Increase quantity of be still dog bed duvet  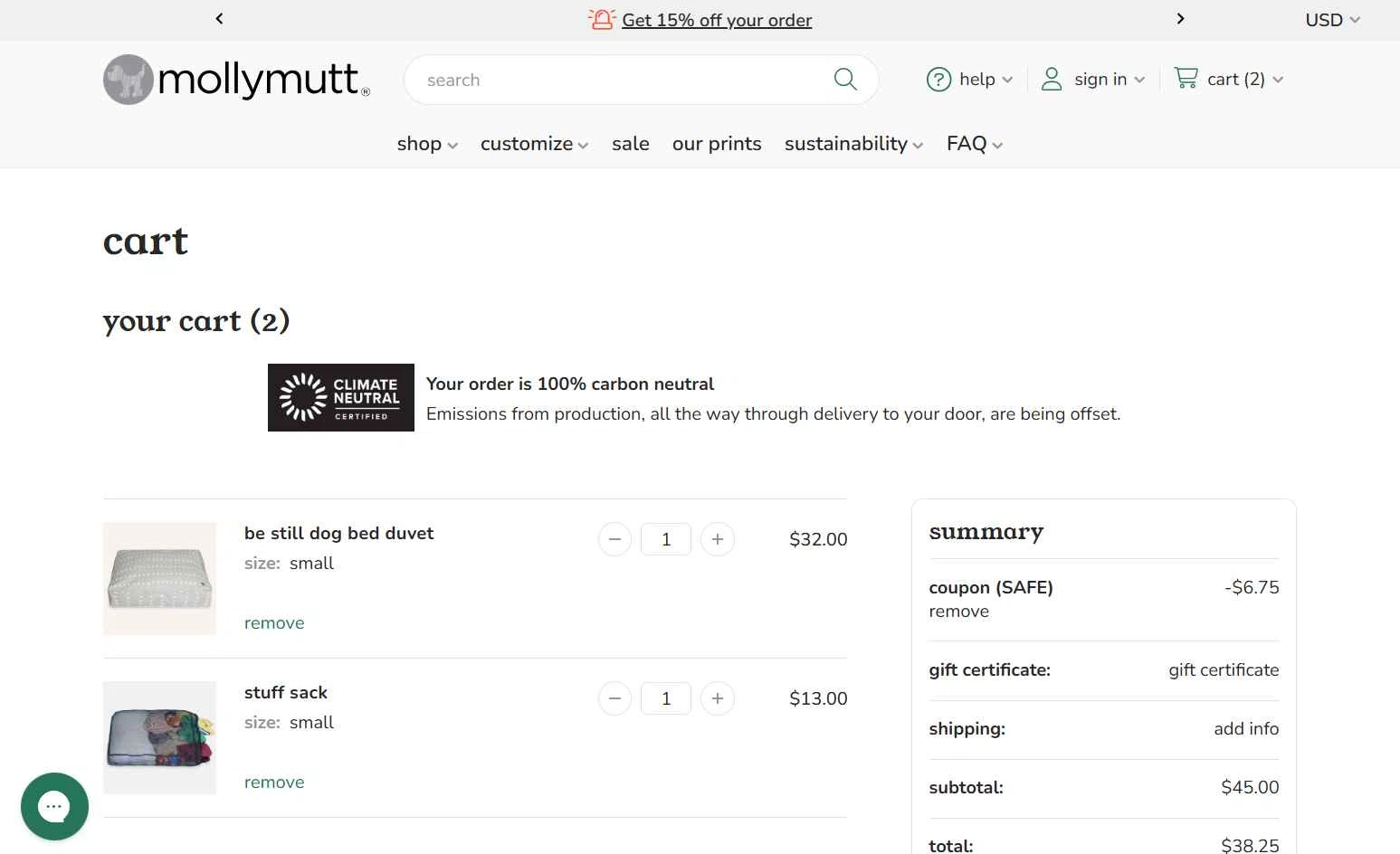point(718,539)
